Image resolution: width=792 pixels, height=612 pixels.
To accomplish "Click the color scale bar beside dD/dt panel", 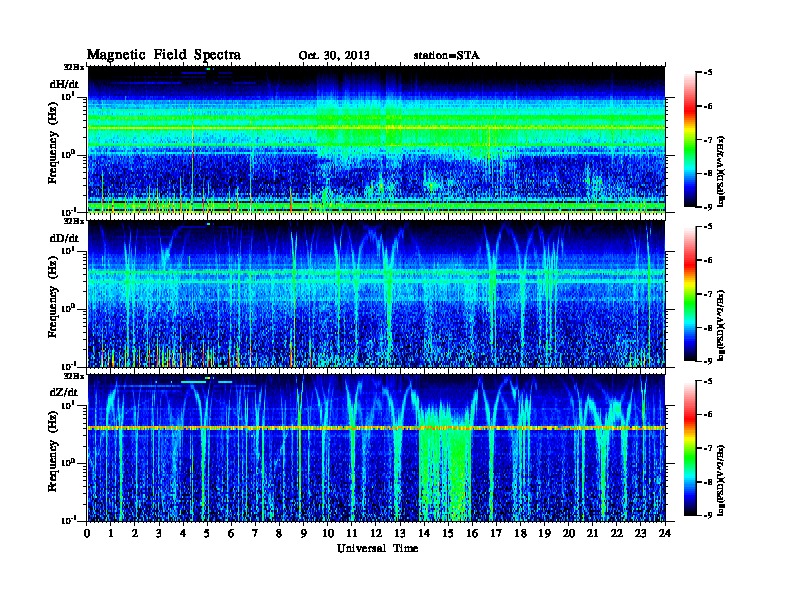I will 690,294.
